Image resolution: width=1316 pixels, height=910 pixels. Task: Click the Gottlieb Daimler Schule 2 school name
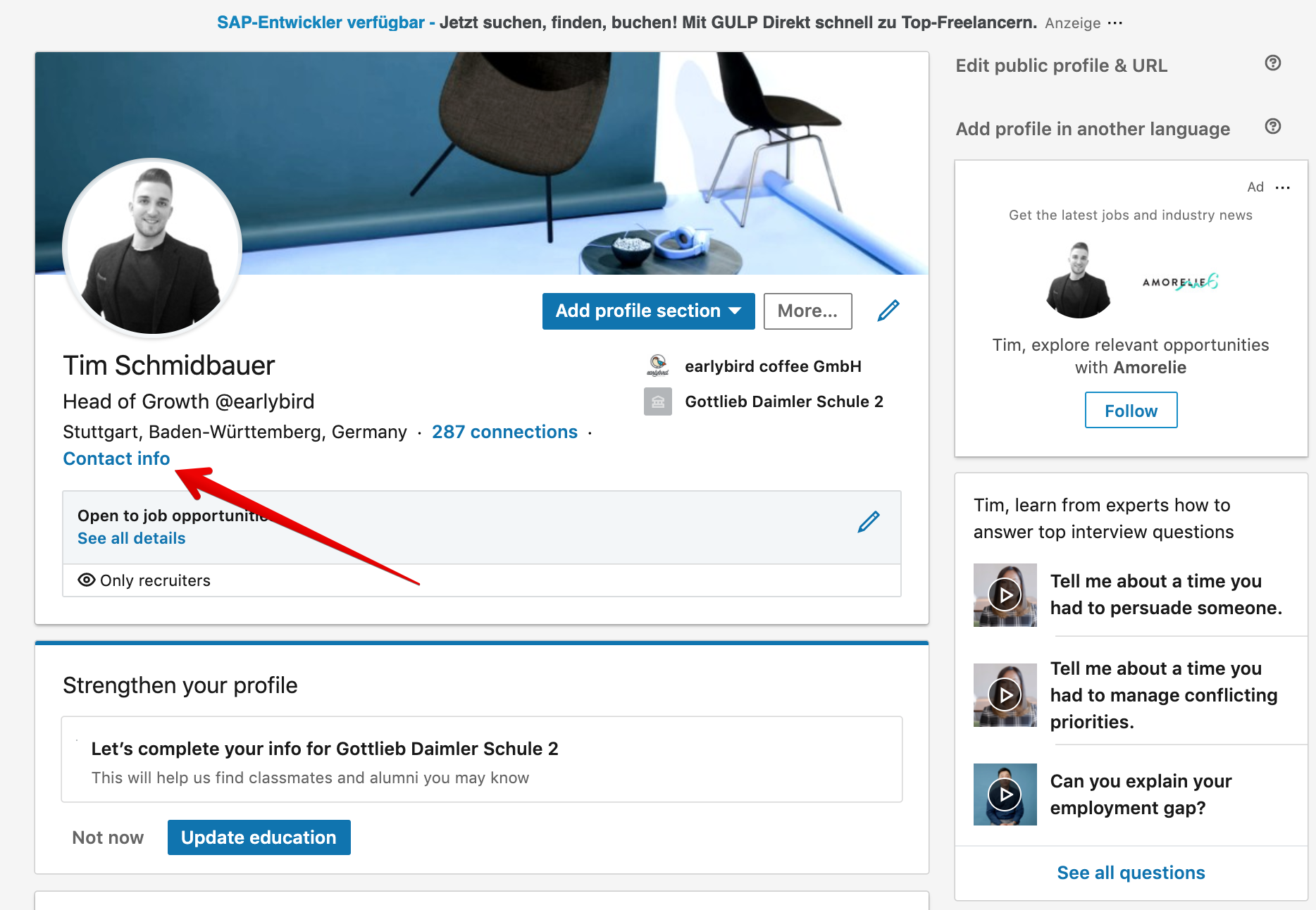pyautogui.click(x=783, y=401)
